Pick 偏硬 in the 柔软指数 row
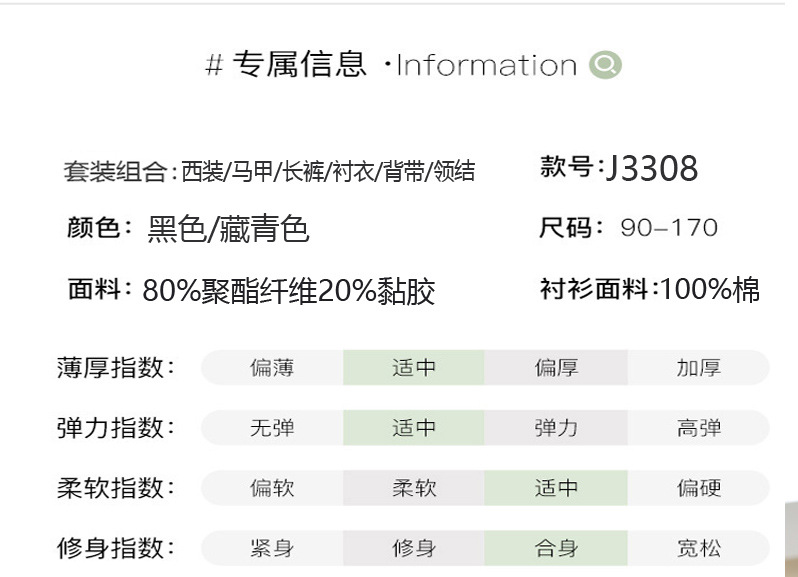The height and width of the screenshot is (577, 798). click(698, 488)
